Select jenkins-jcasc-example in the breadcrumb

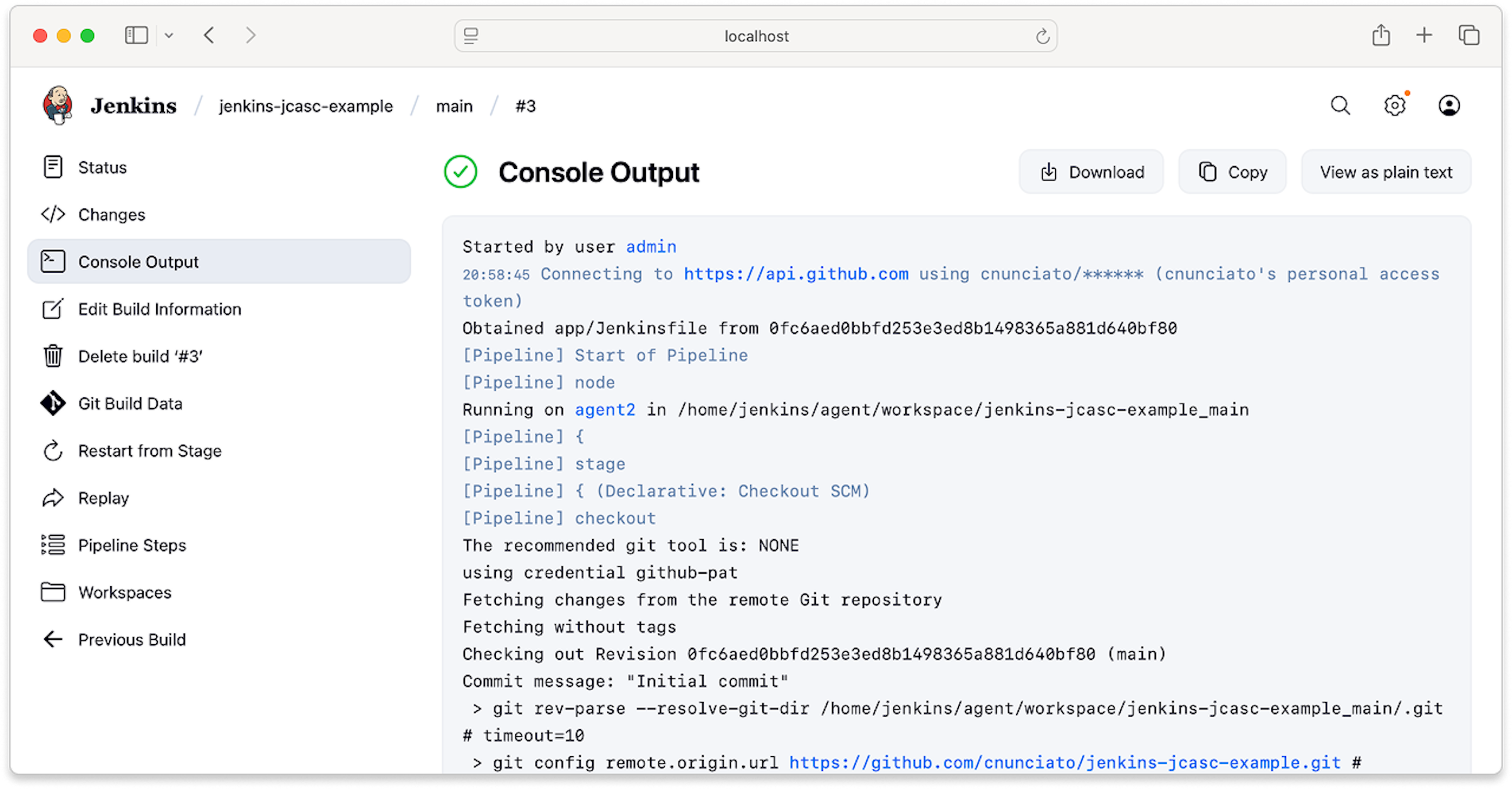pos(306,106)
